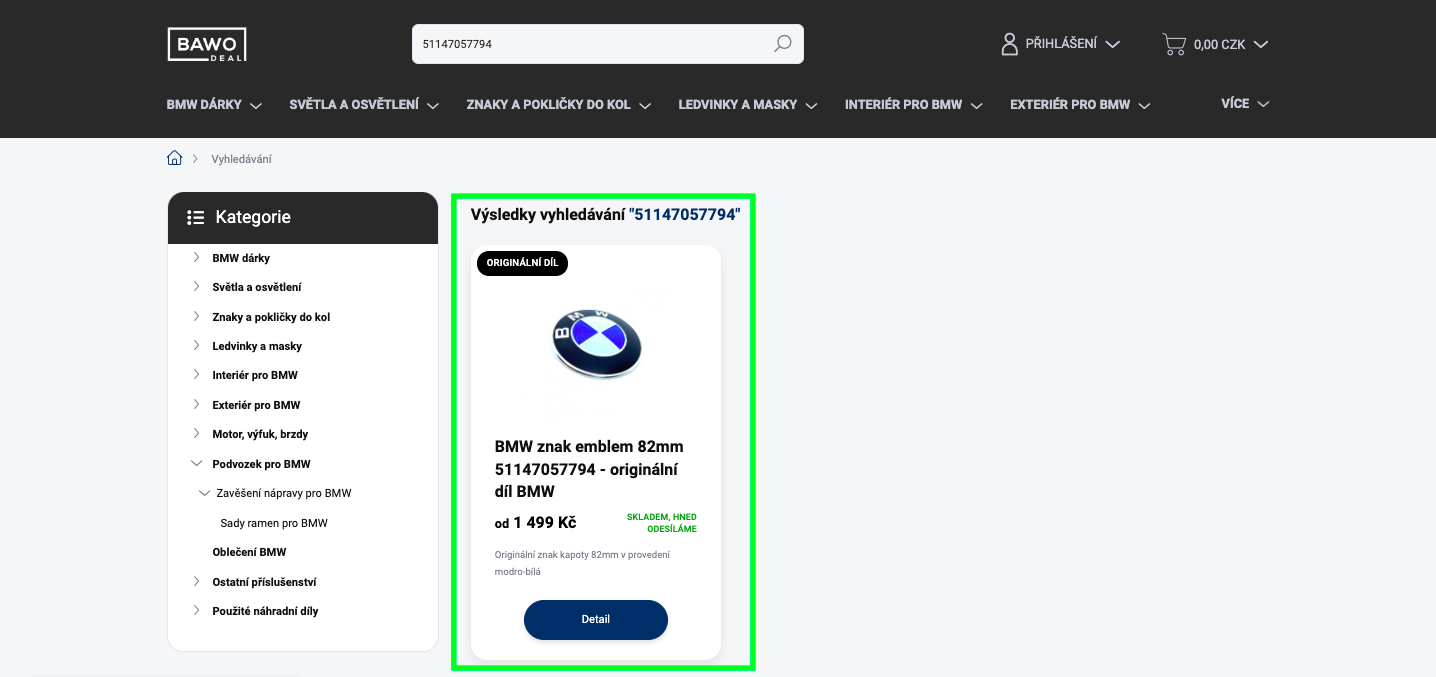The height and width of the screenshot is (677, 1436).
Task: Click the Vyhledávání breadcrumb text
Action: pos(241,159)
